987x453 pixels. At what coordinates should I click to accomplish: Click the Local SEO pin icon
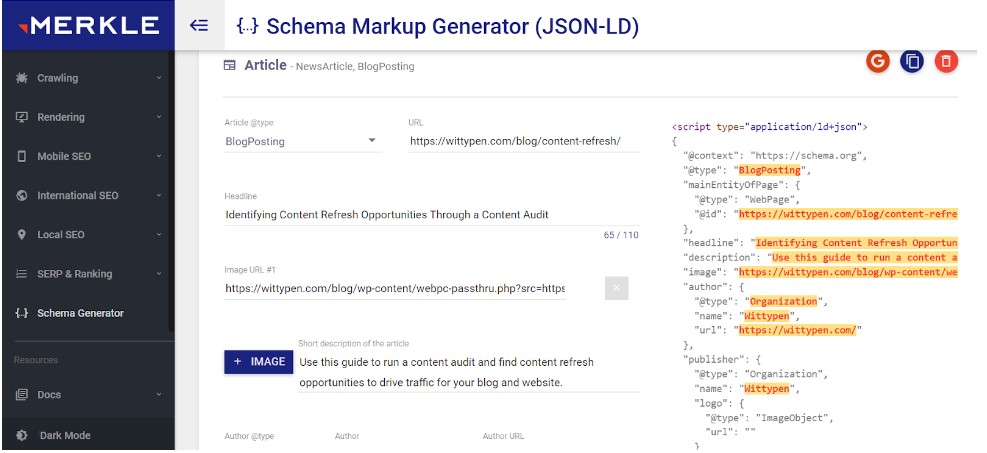click(x=21, y=235)
